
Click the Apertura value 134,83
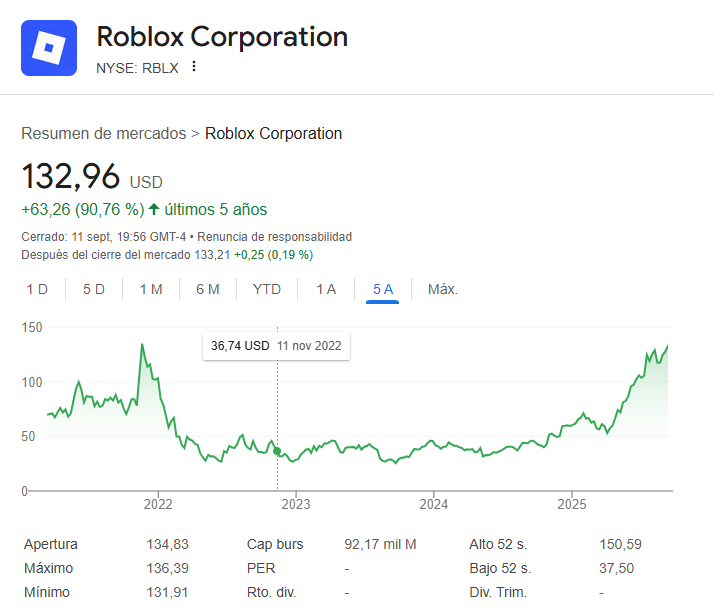click(167, 544)
